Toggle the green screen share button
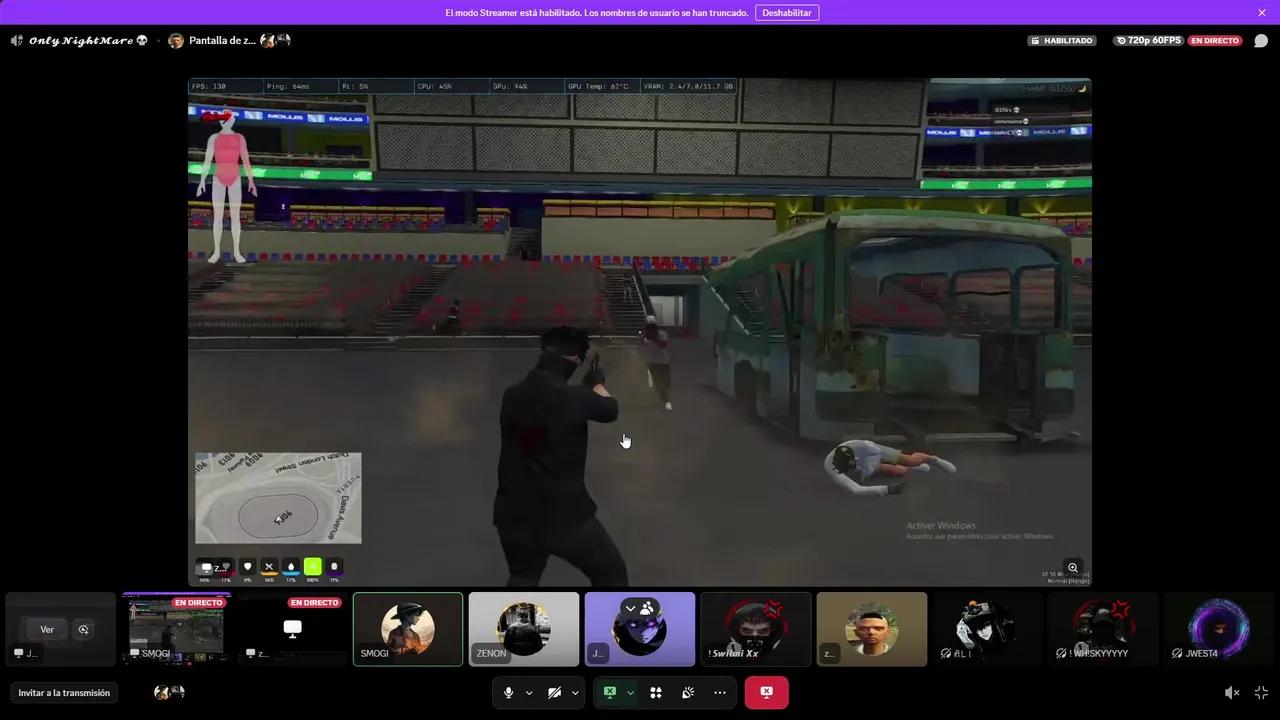Screen dimensions: 1280x720 point(609,693)
